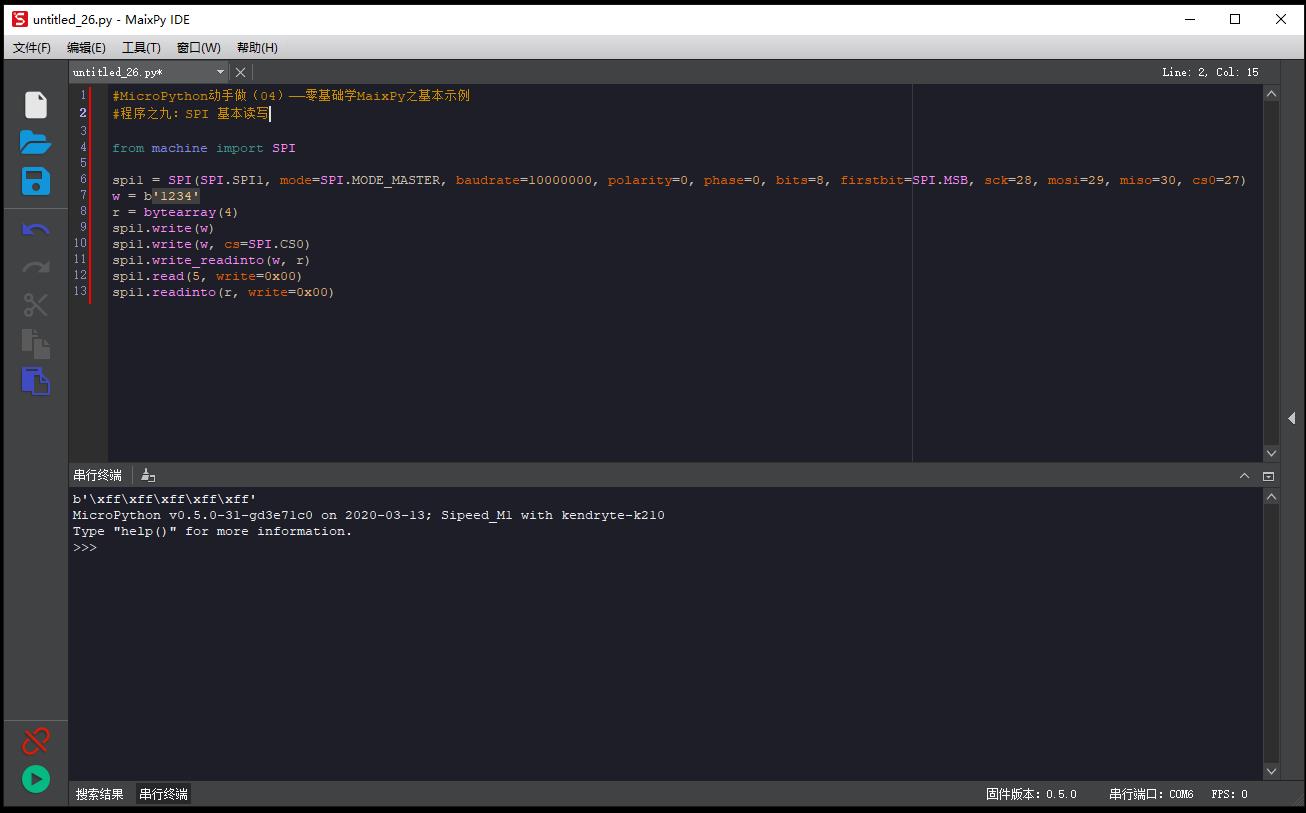Redo with the grayed redo arrow icon
This screenshot has width=1306, height=813.
tap(36, 267)
